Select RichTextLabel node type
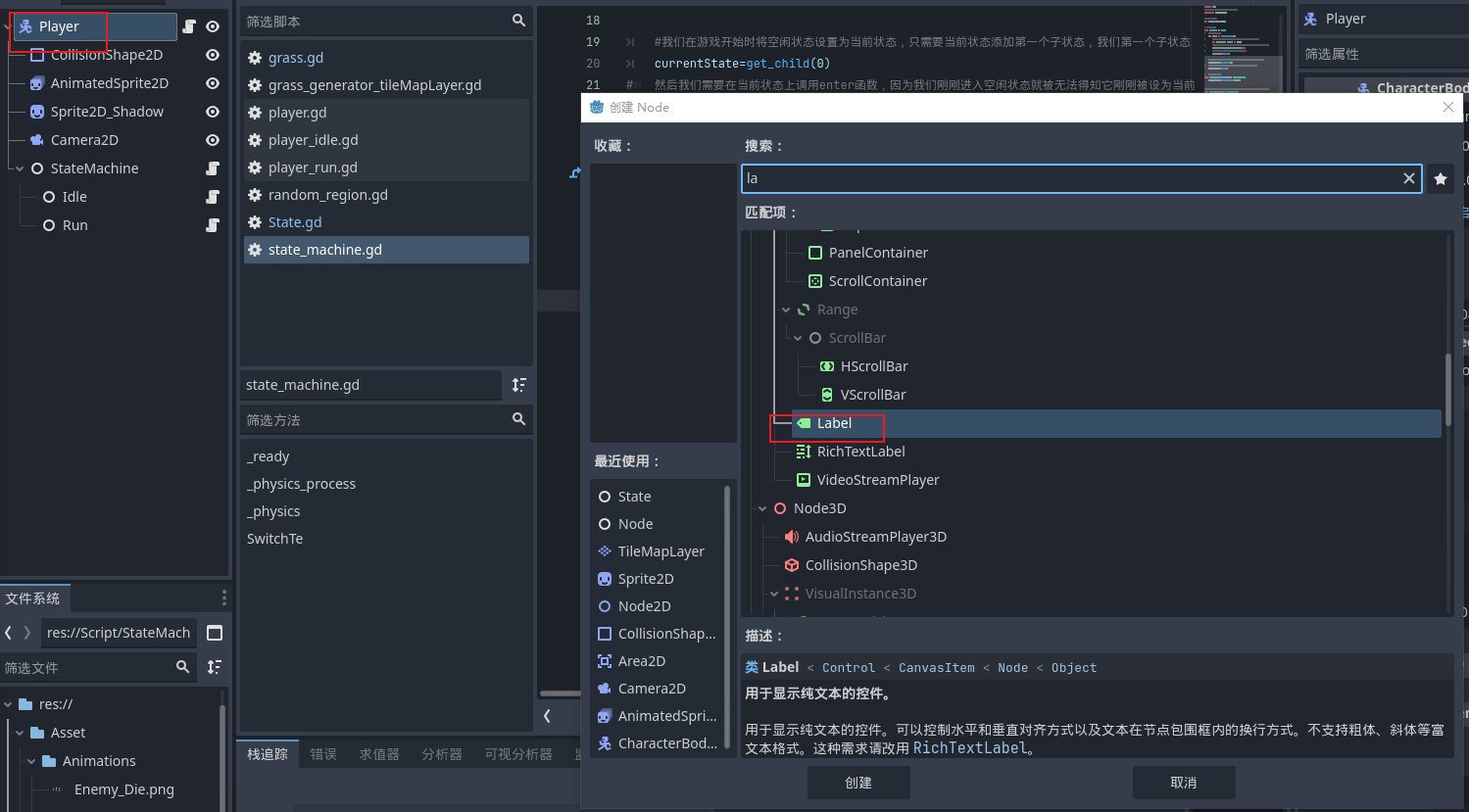1469x812 pixels. (x=861, y=452)
